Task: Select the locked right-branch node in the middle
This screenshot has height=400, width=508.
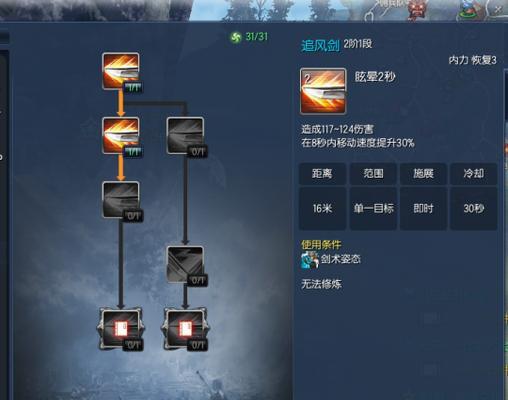Action: 185,265
